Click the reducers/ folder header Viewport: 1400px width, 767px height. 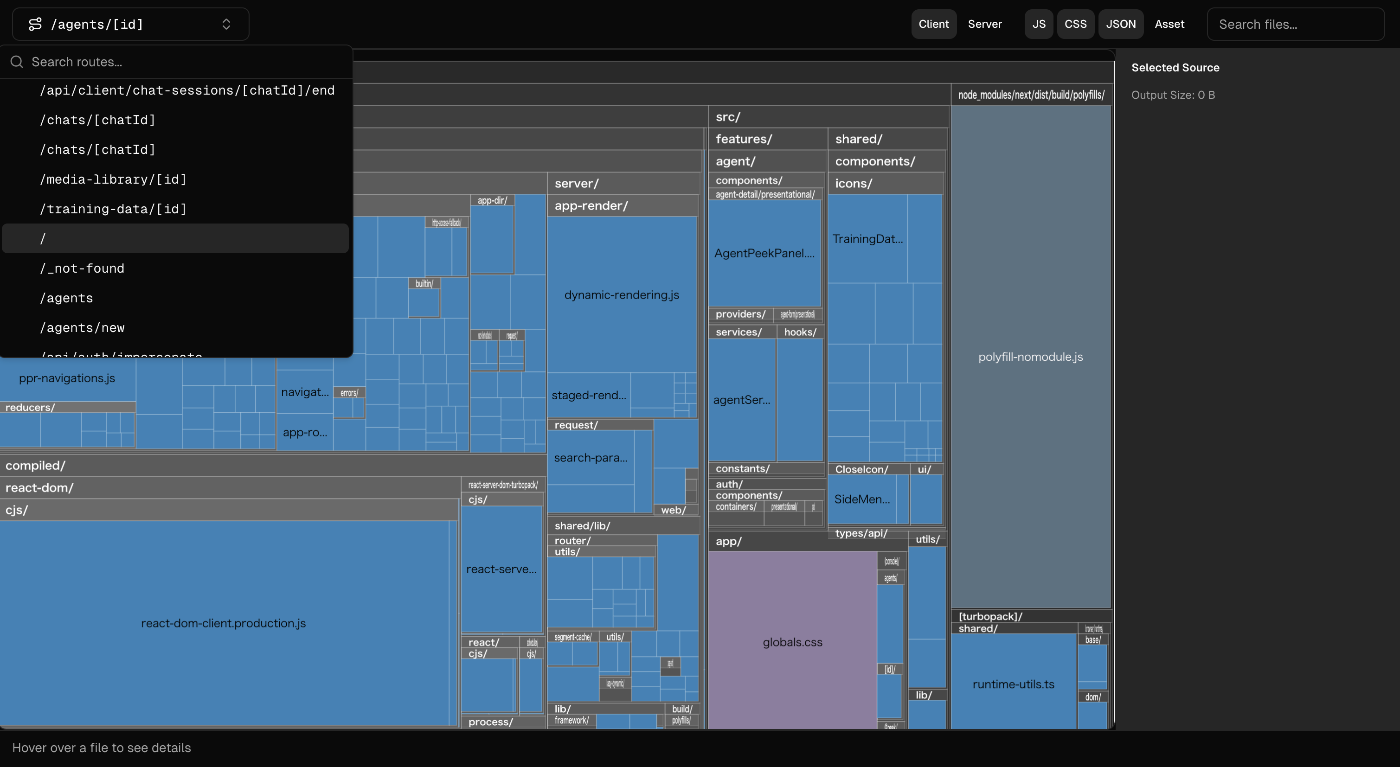tap(67, 407)
